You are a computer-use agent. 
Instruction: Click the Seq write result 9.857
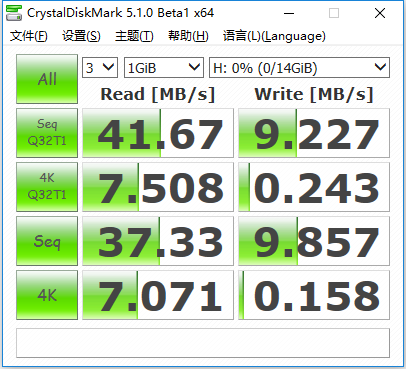314,241
